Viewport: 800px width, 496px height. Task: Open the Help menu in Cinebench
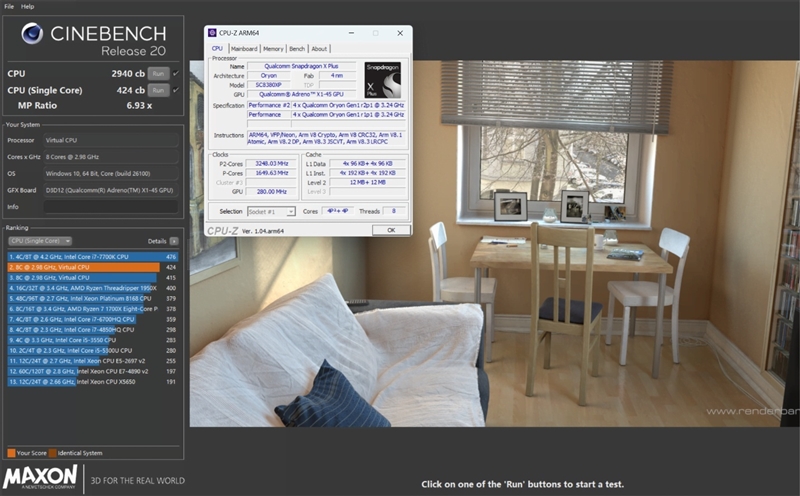[28, 7]
